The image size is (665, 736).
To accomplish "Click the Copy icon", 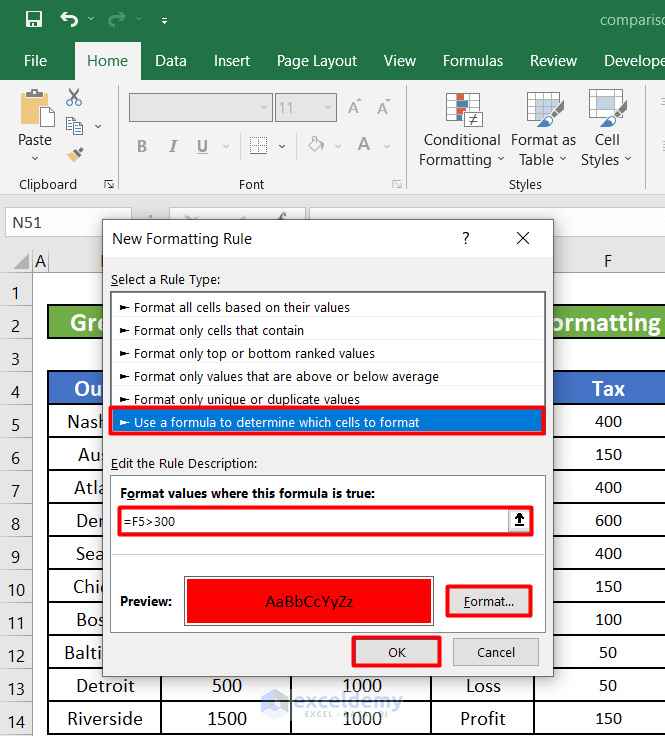I will click(74, 126).
